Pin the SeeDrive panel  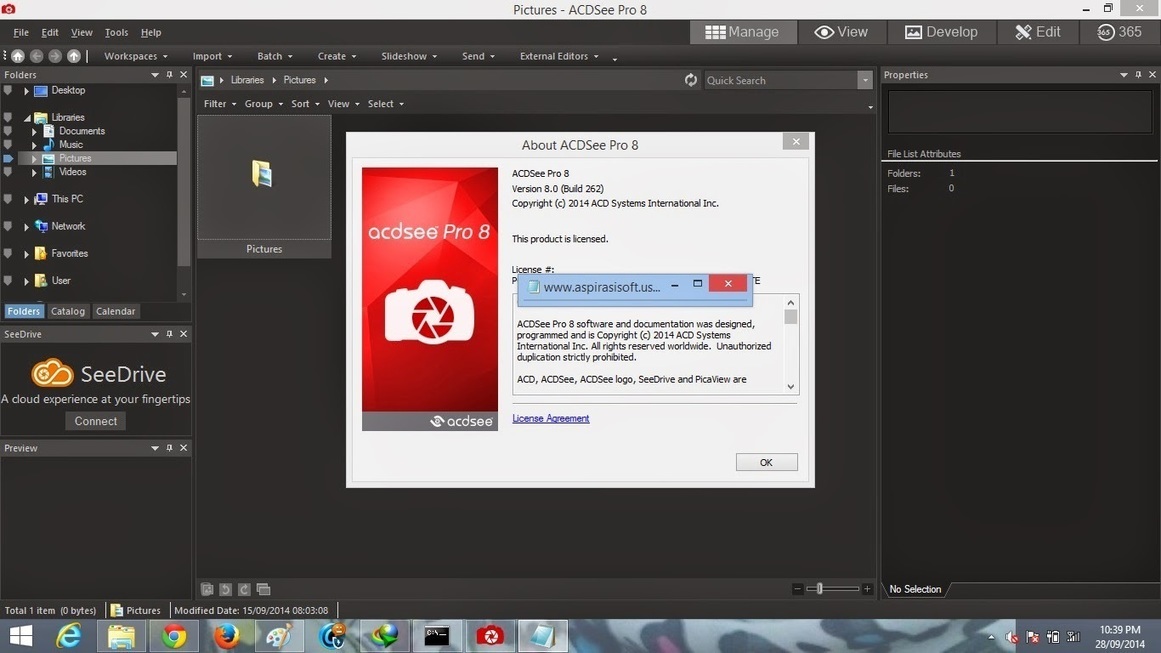(x=170, y=334)
